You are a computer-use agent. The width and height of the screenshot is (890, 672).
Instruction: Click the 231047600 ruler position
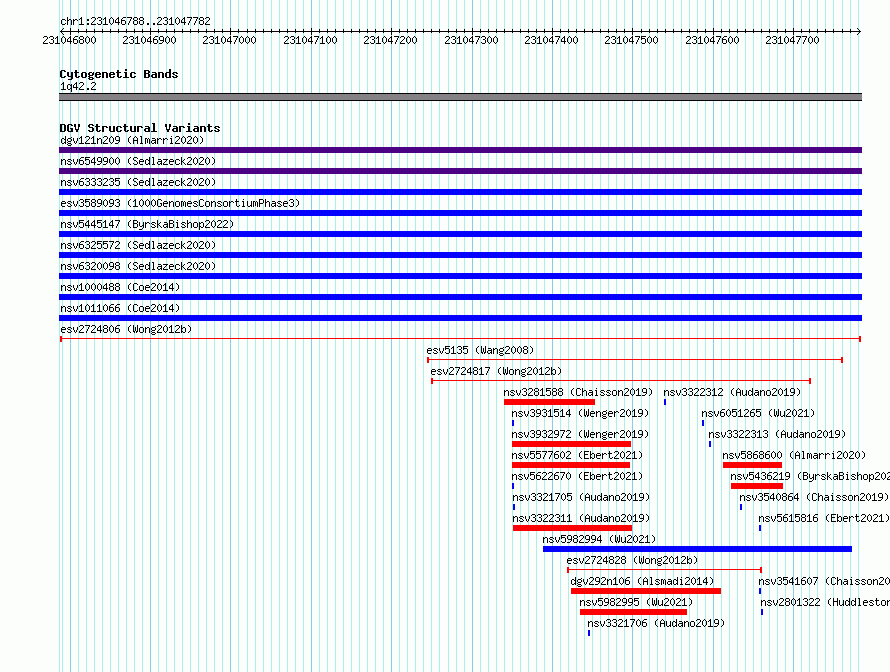click(712, 40)
